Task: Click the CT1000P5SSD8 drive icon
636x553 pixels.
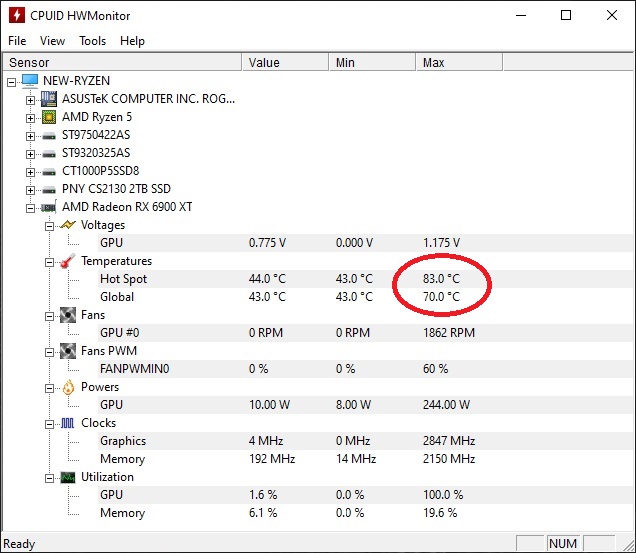Action: (x=49, y=172)
